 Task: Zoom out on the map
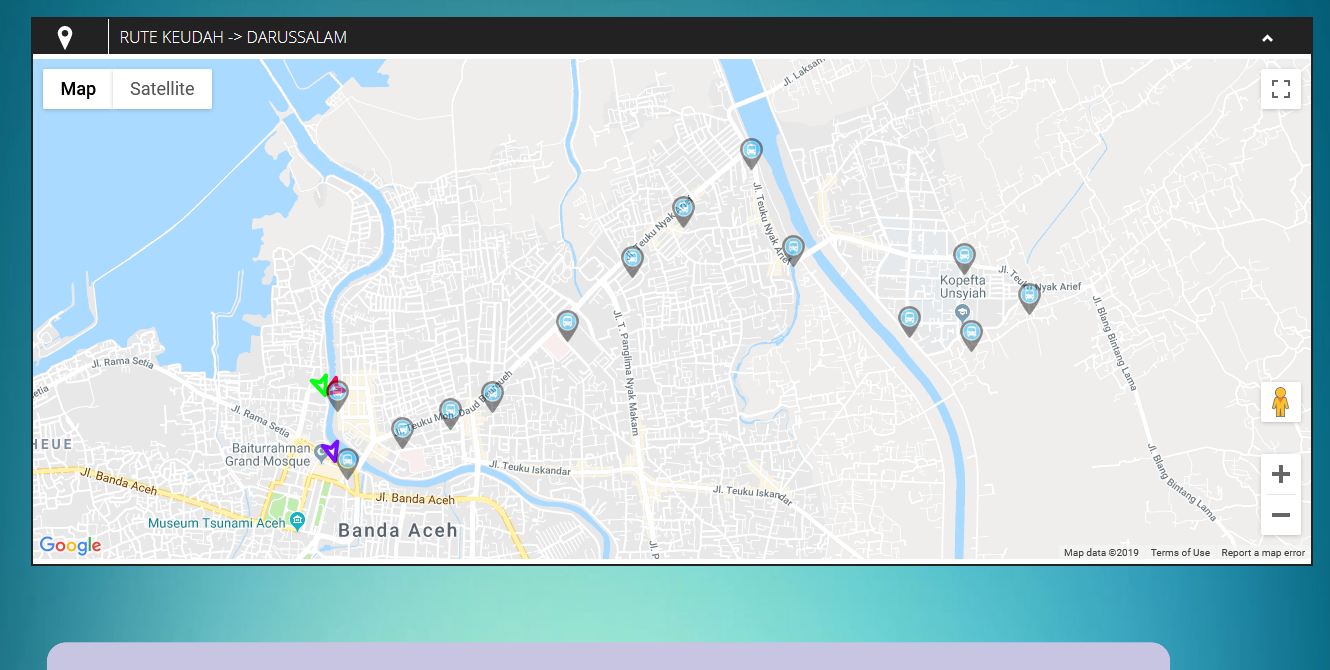[1280, 516]
